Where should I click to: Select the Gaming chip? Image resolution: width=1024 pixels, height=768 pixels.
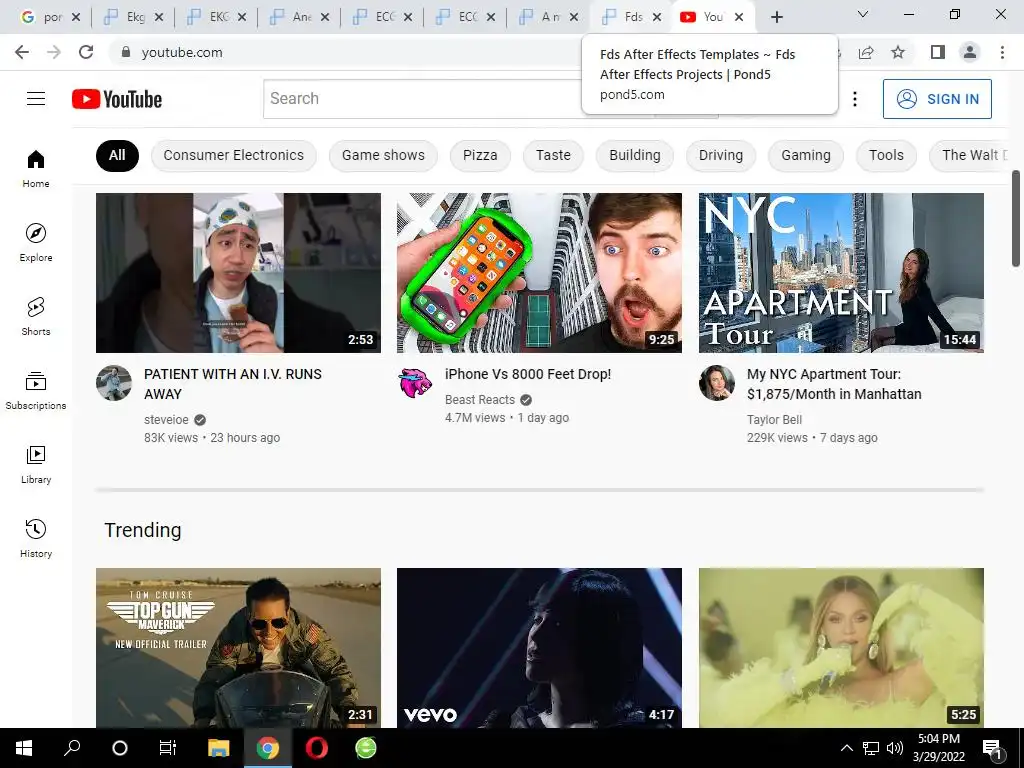coord(806,155)
